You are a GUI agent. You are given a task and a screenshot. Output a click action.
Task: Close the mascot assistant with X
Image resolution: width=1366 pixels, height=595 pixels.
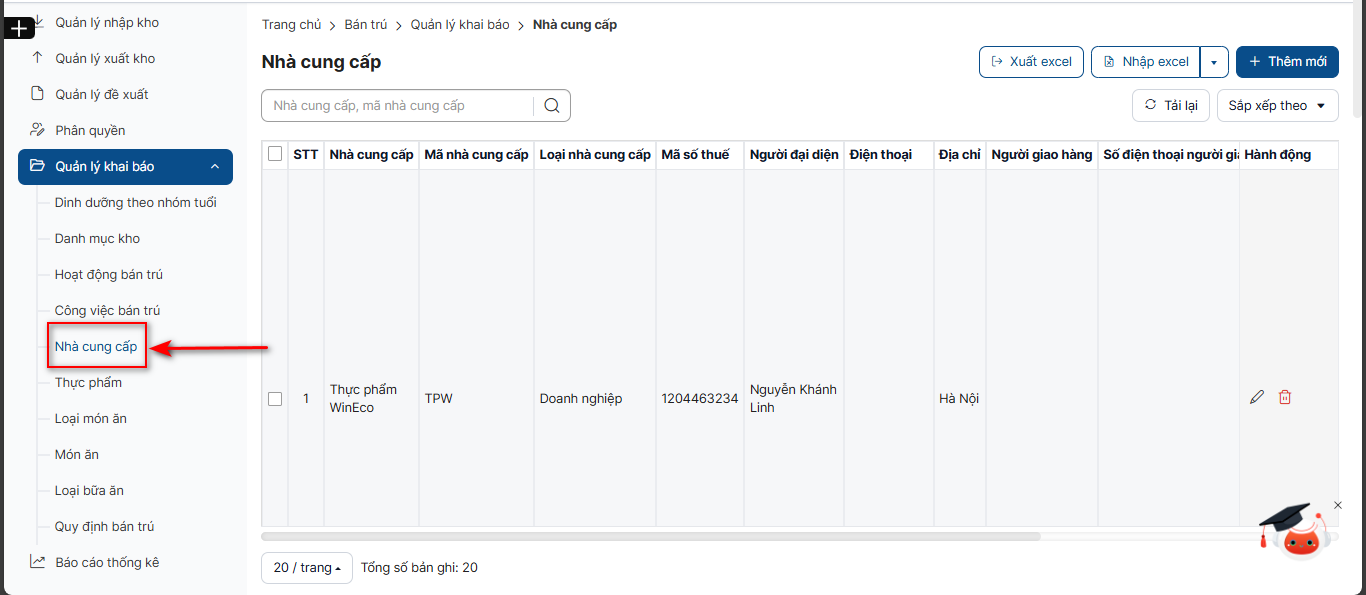(1338, 505)
